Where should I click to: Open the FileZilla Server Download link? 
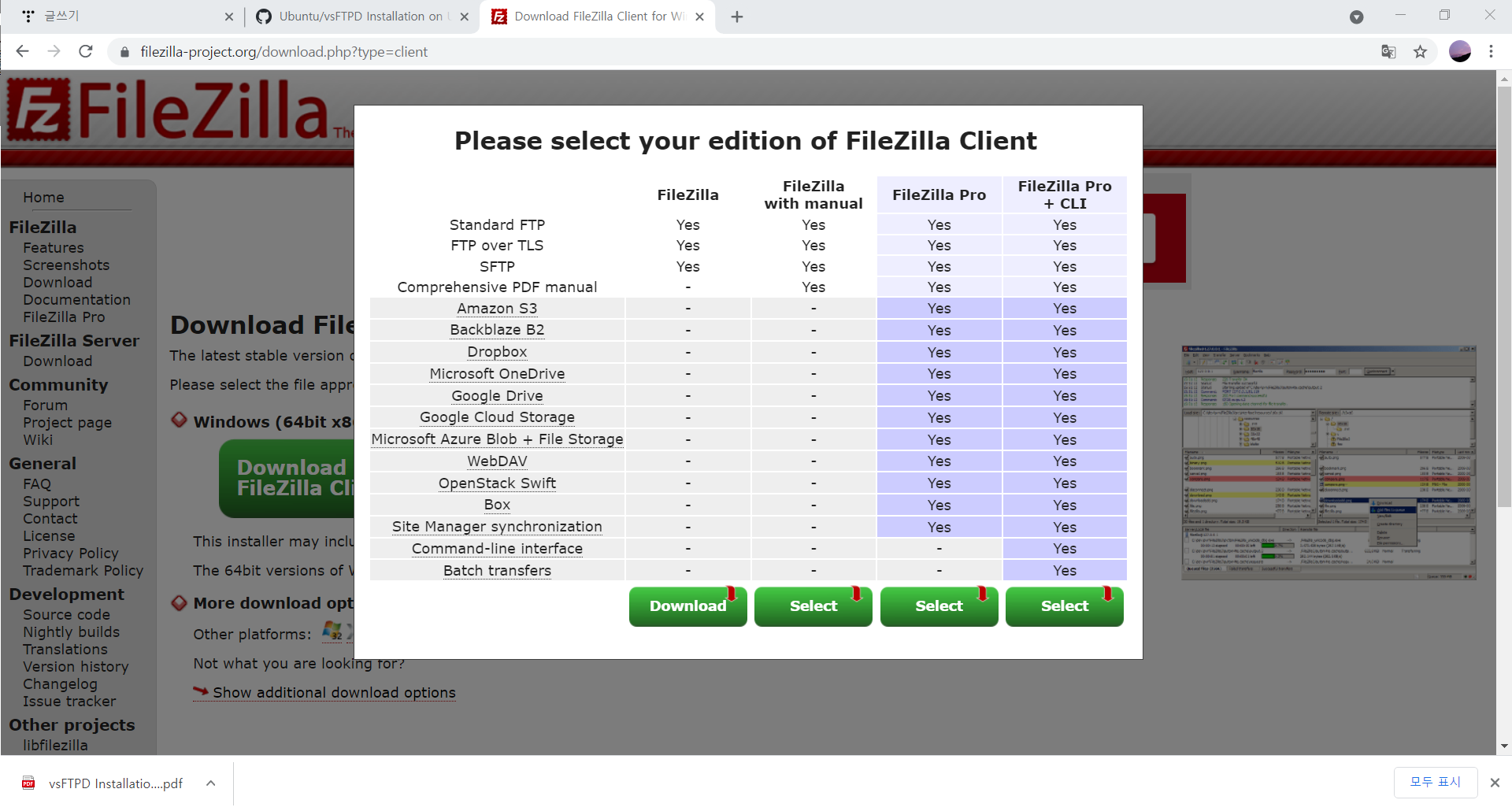(x=57, y=361)
